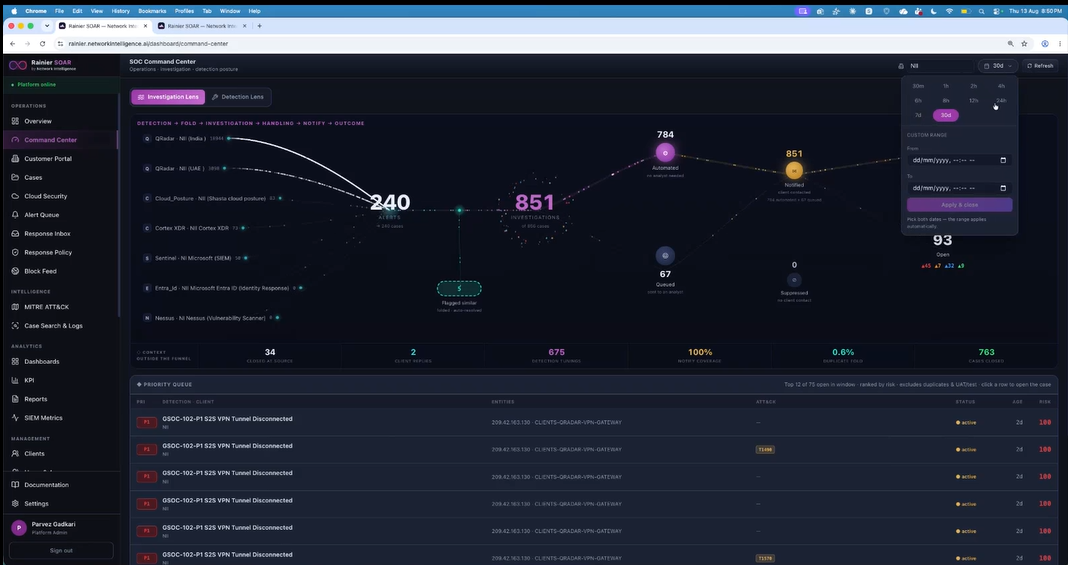Click the browser reload button

[42, 44]
